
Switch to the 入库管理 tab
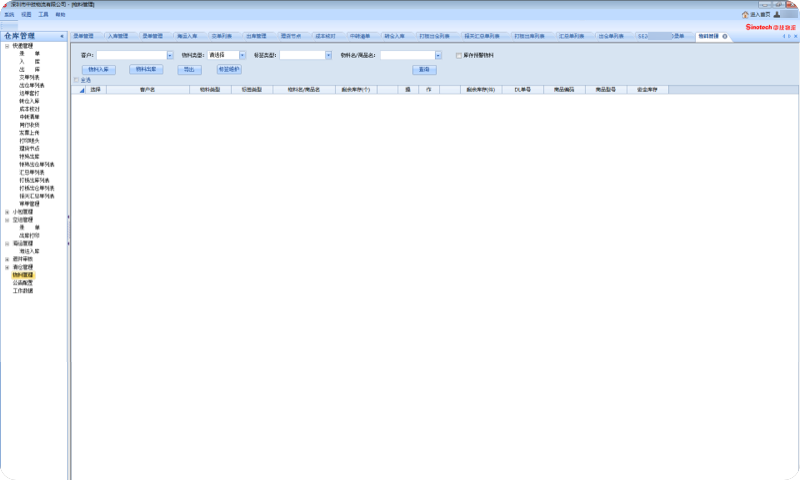point(118,36)
